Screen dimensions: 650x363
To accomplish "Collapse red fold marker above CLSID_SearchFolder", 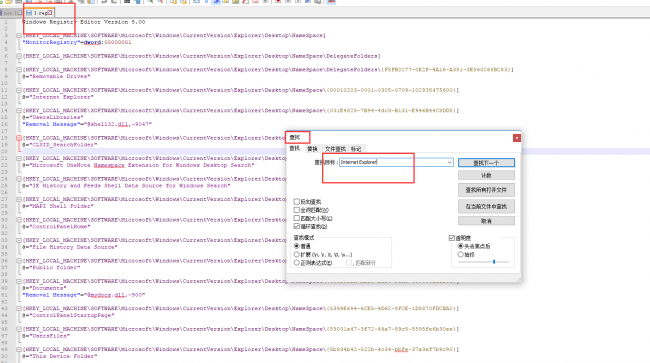I will (19, 138).
